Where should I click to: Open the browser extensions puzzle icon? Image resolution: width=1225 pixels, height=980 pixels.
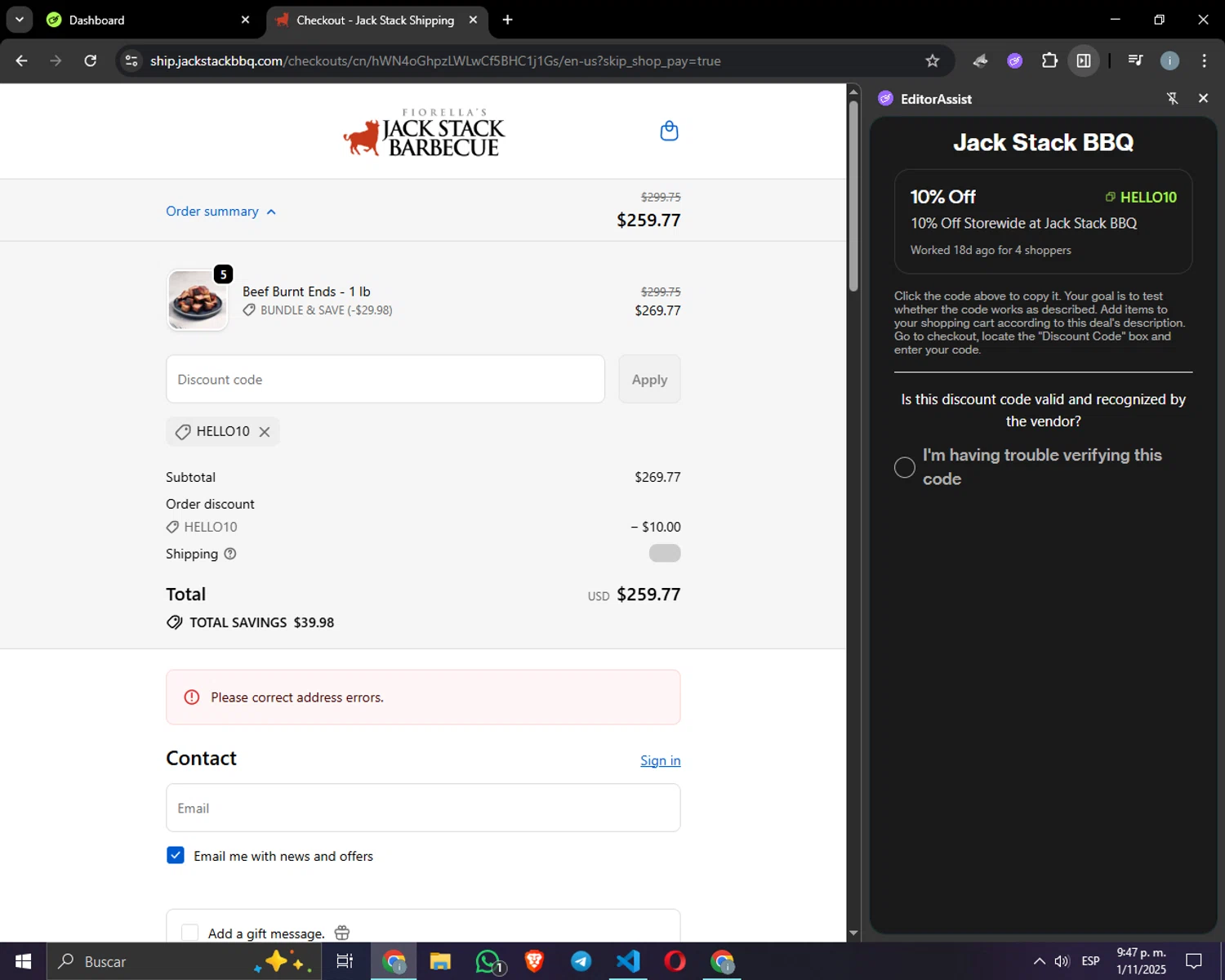[x=1049, y=60]
